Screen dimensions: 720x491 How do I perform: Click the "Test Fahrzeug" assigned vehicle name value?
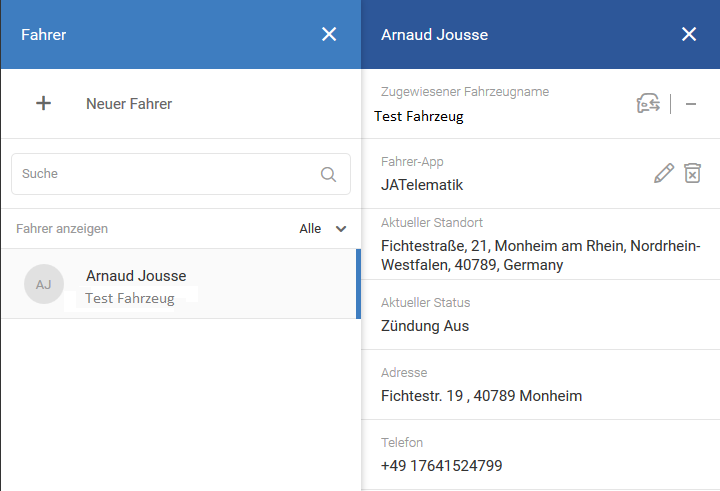tap(419, 116)
